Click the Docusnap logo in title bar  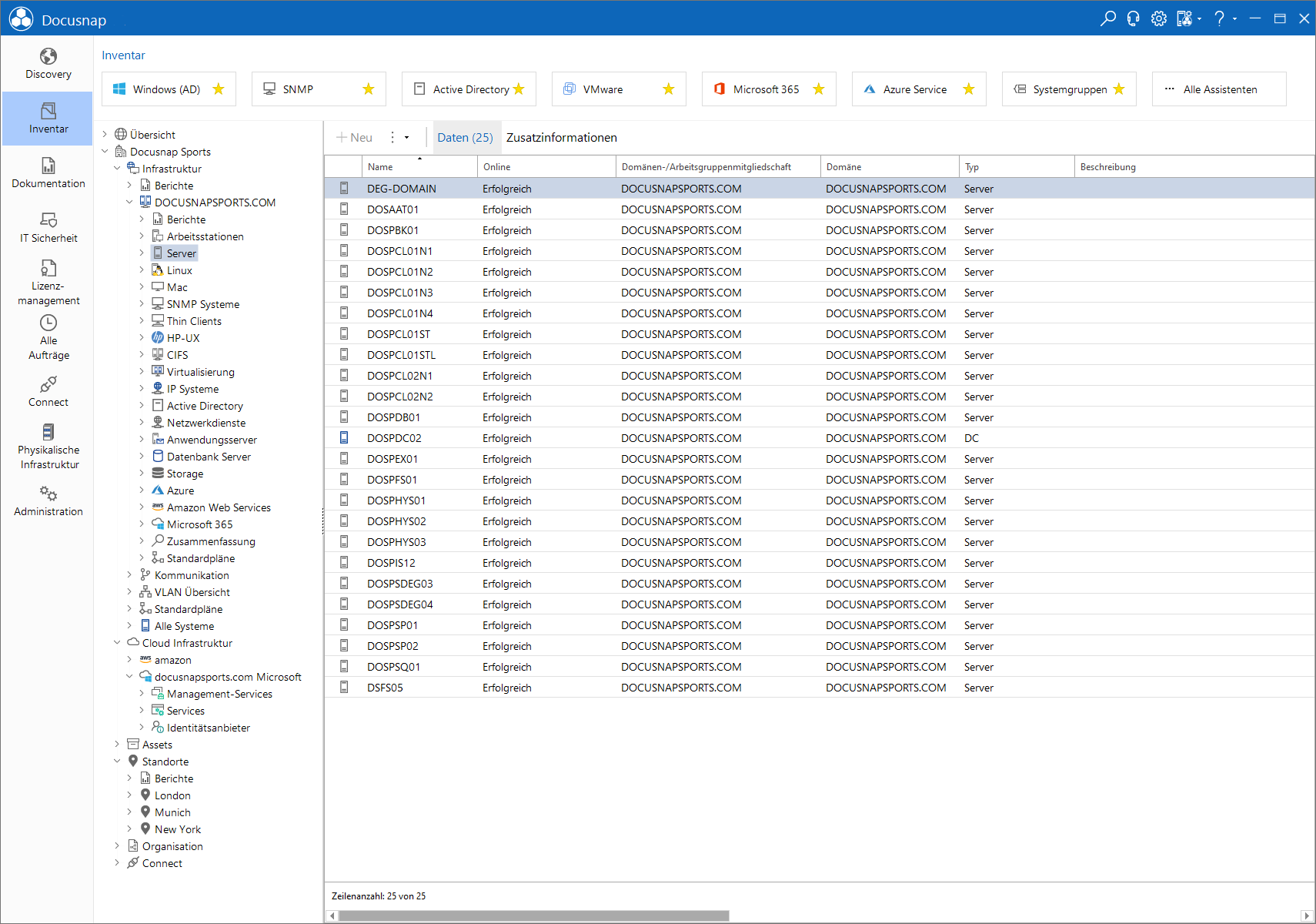point(22,18)
